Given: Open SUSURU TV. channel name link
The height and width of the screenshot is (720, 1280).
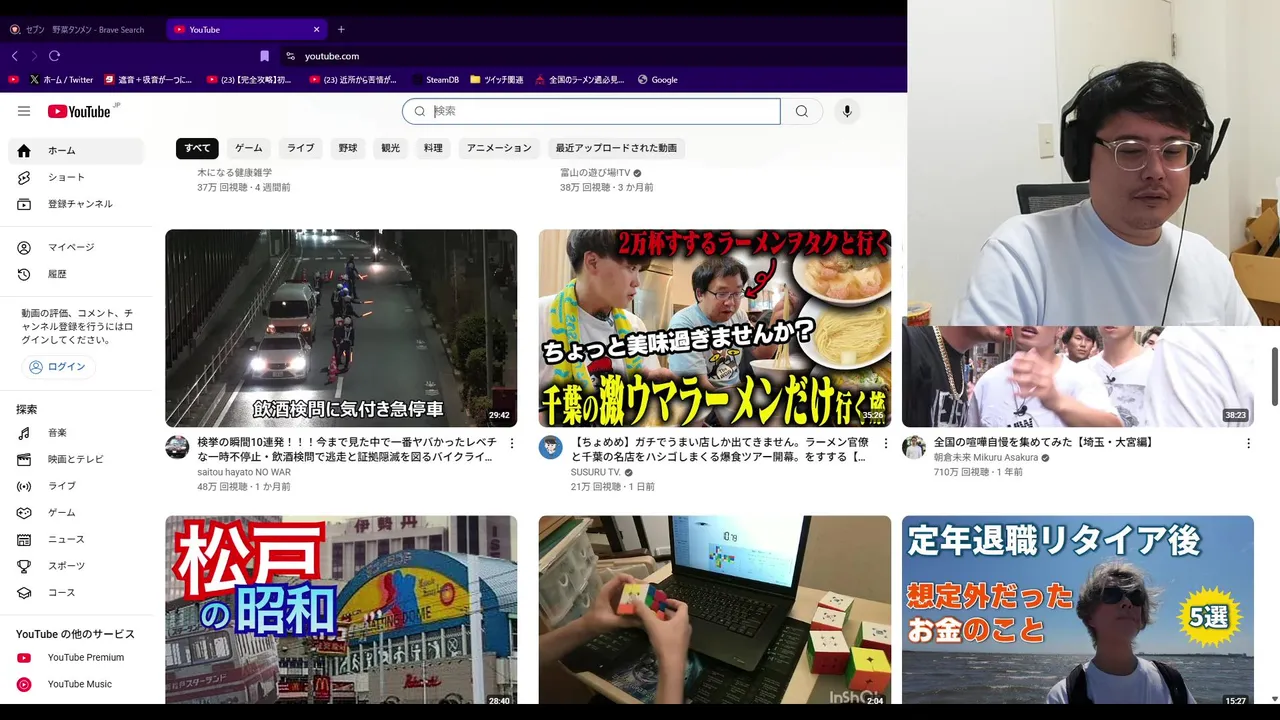Looking at the screenshot, I should coord(596,472).
